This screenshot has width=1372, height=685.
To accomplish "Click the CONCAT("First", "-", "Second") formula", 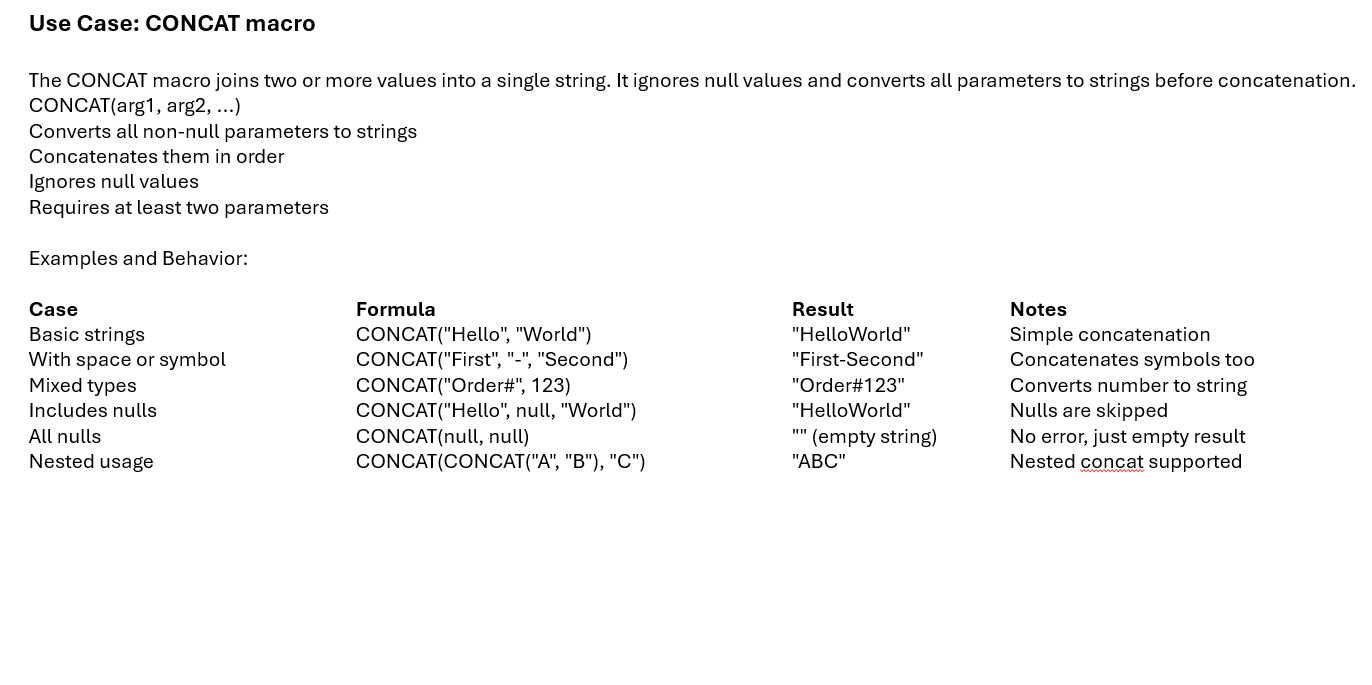I will pos(492,359).
